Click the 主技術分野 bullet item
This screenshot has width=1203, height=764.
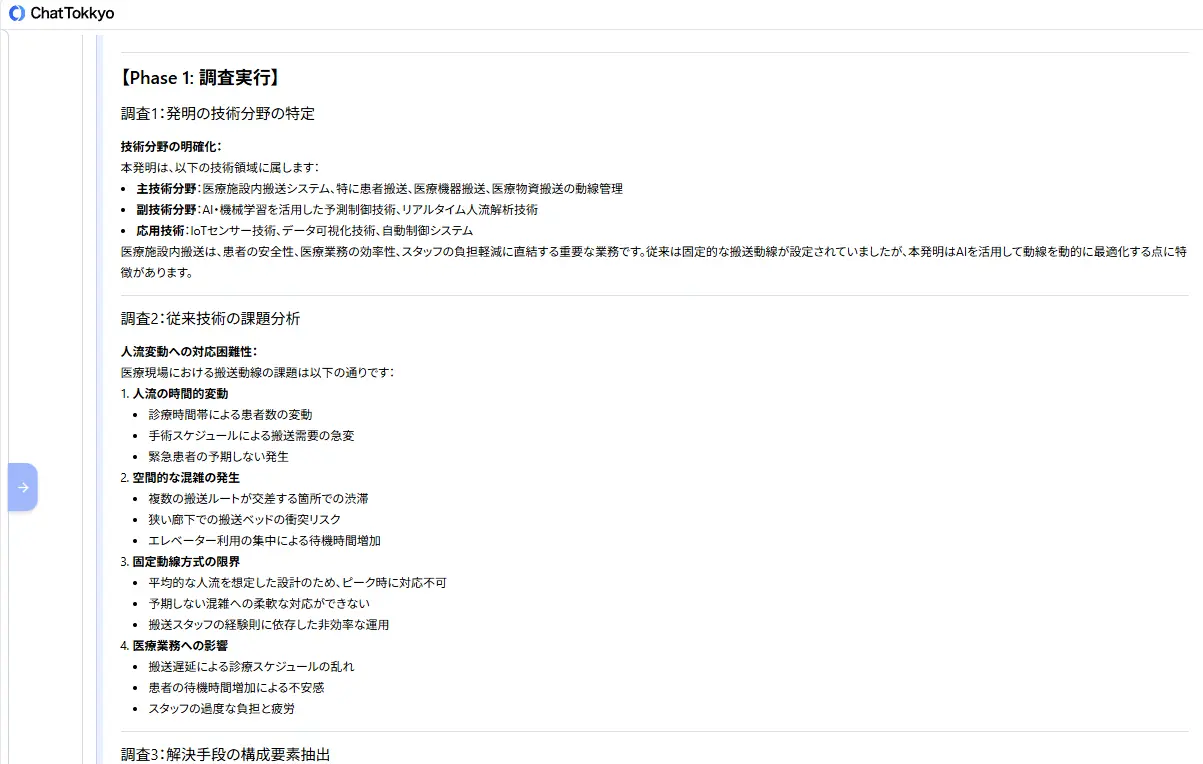tap(379, 188)
